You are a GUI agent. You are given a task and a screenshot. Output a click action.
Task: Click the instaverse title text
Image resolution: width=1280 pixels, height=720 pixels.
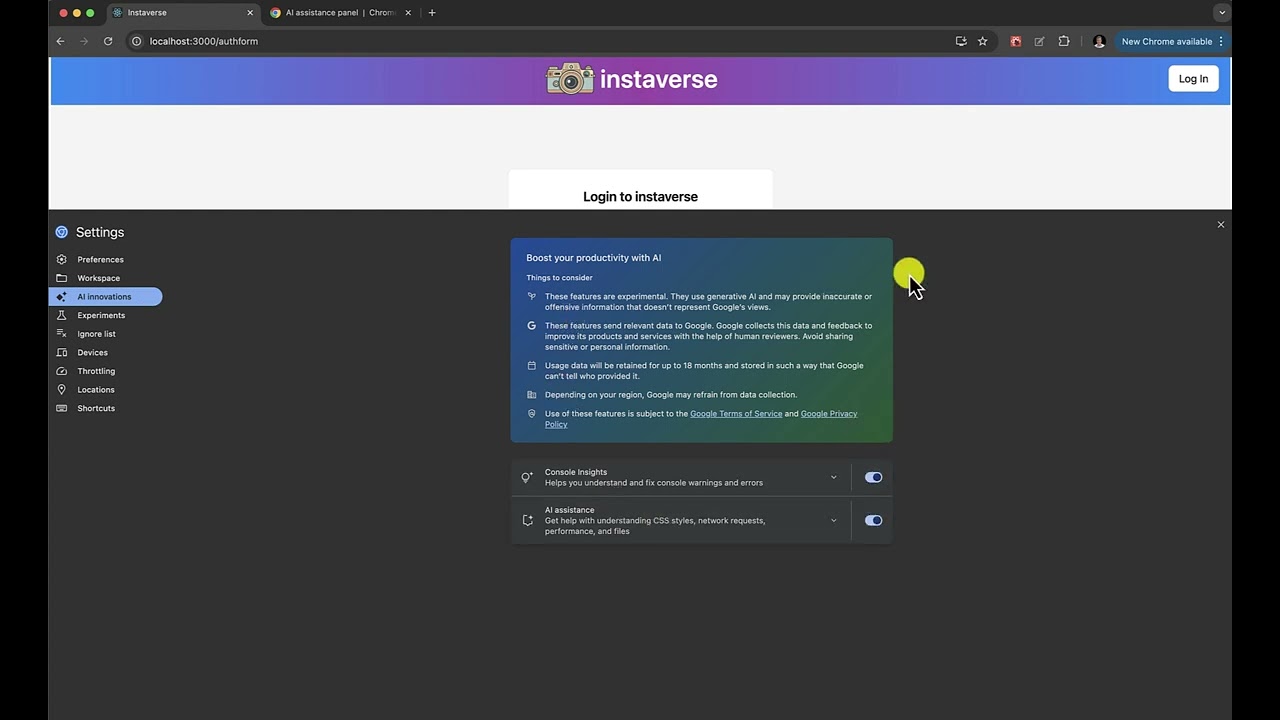(659, 79)
